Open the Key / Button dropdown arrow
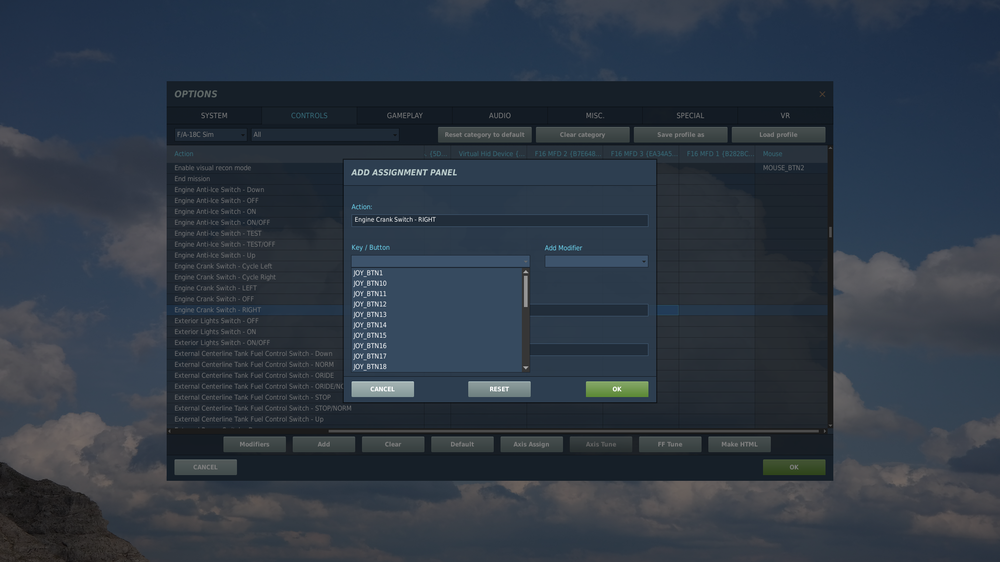1000x562 pixels. click(526, 262)
